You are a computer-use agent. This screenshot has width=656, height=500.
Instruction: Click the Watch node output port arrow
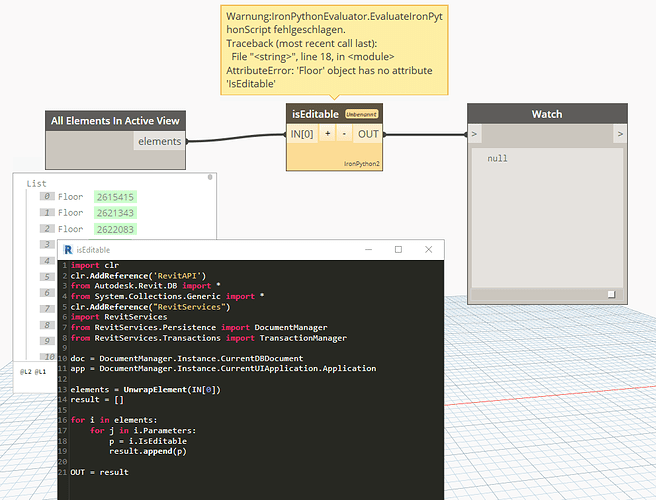[620, 133]
